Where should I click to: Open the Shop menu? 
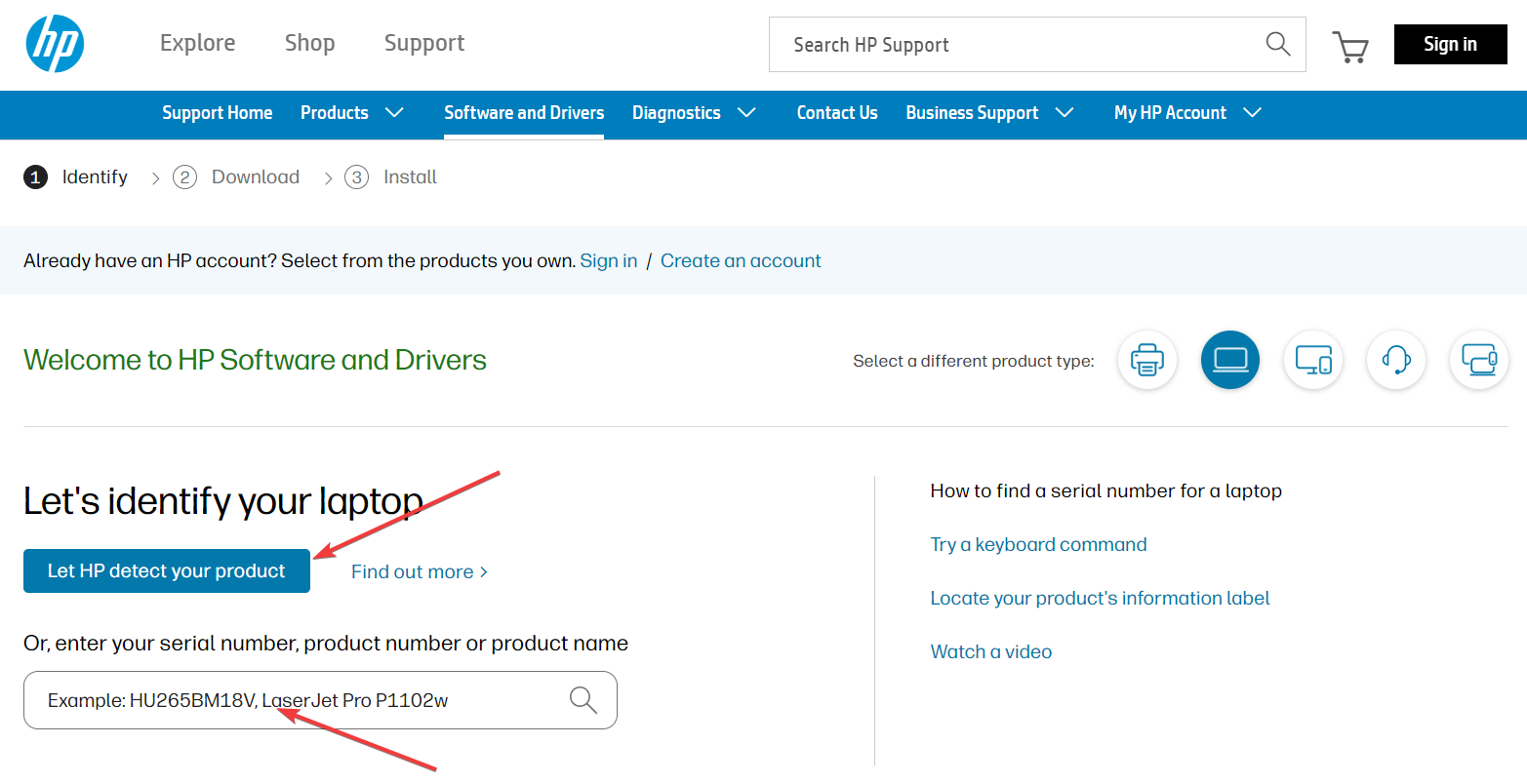(310, 44)
